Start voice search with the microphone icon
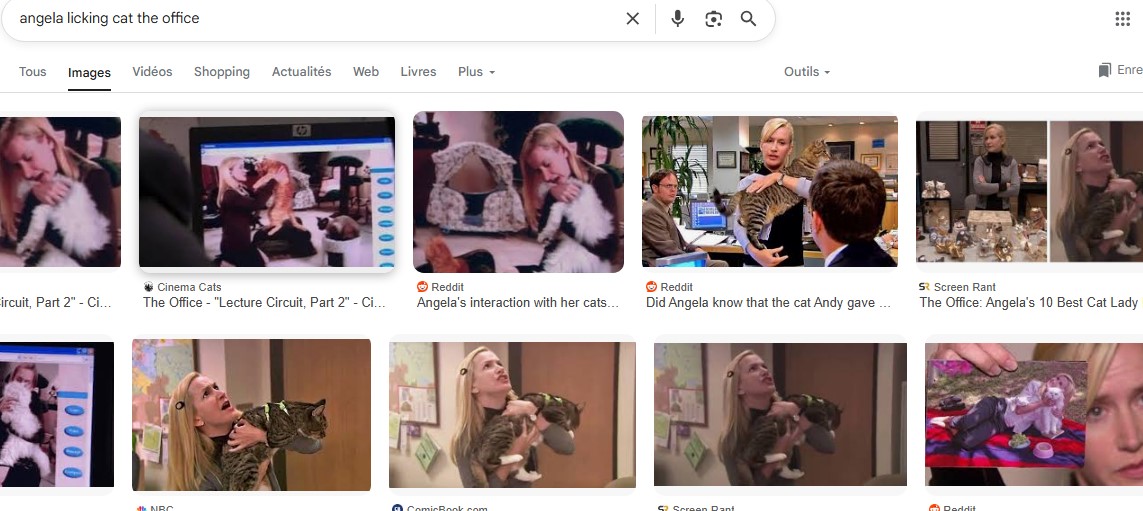This screenshot has height=511, width=1143. (x=677, y=19)
